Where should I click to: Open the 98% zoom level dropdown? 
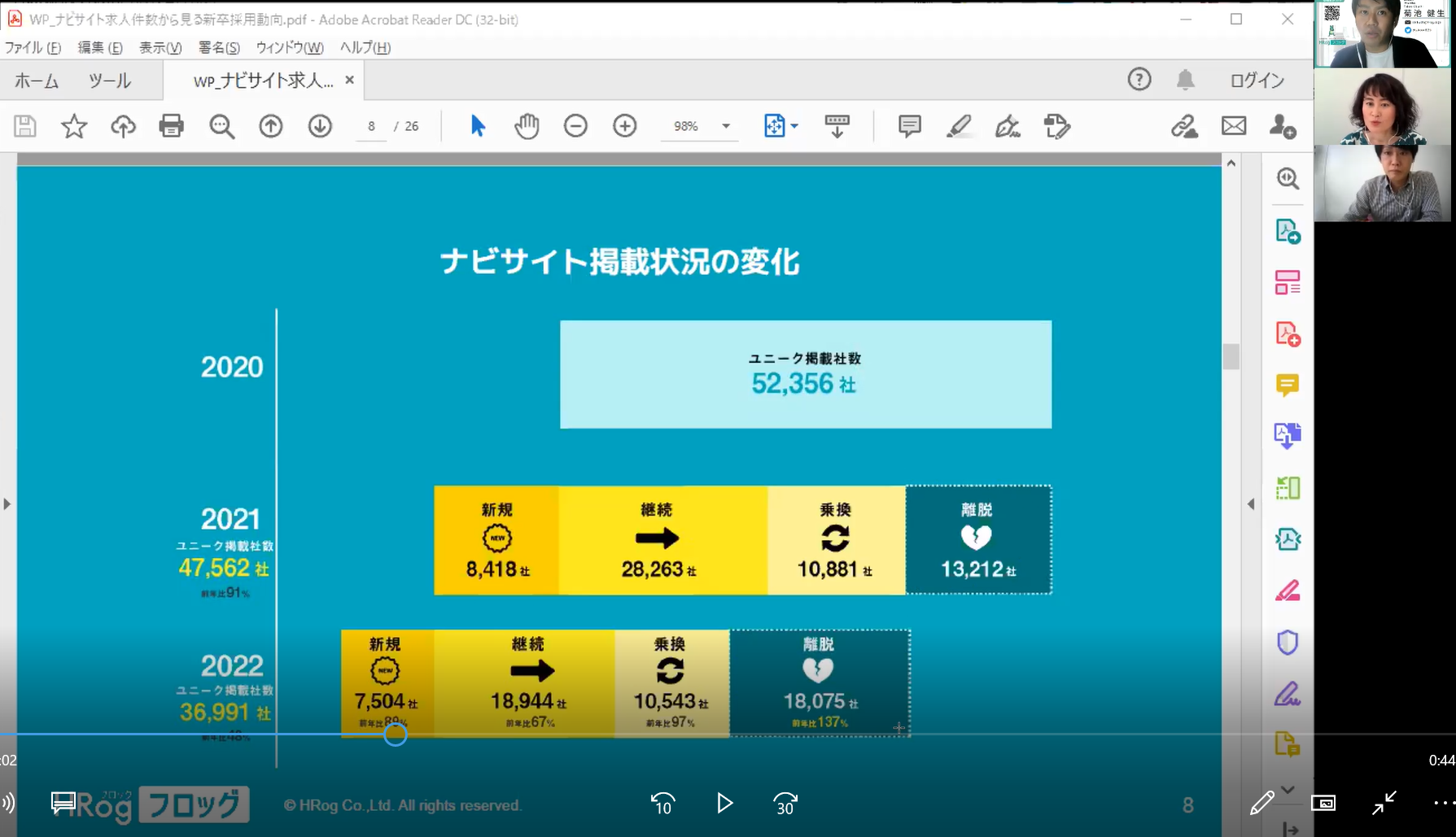click(726, 126)
